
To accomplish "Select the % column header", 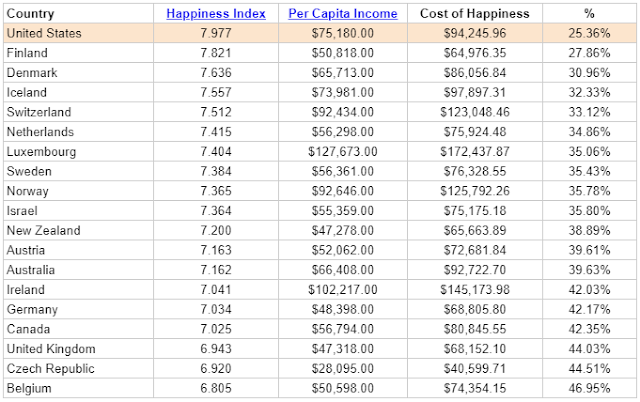I will point(589,13).
